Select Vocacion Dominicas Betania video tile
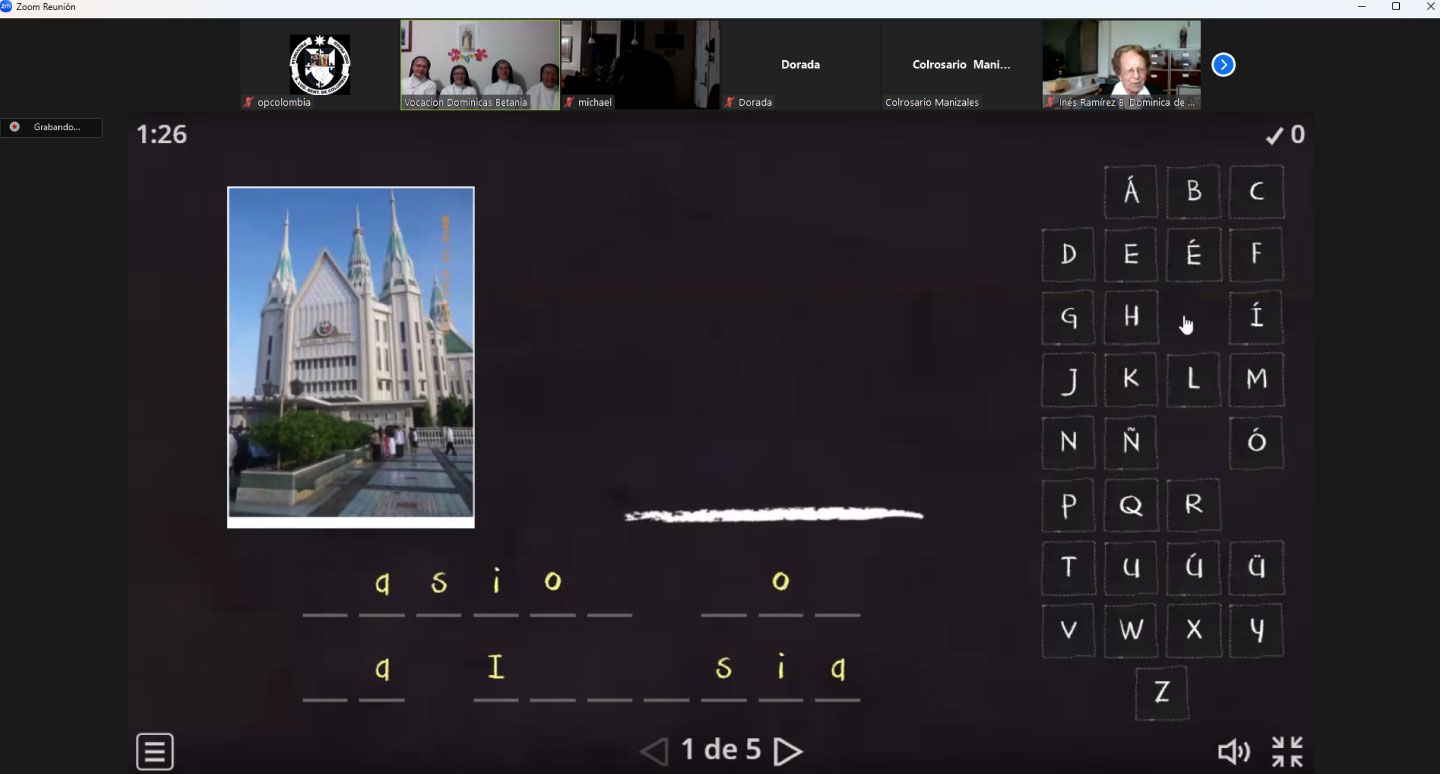 (480, 65)
